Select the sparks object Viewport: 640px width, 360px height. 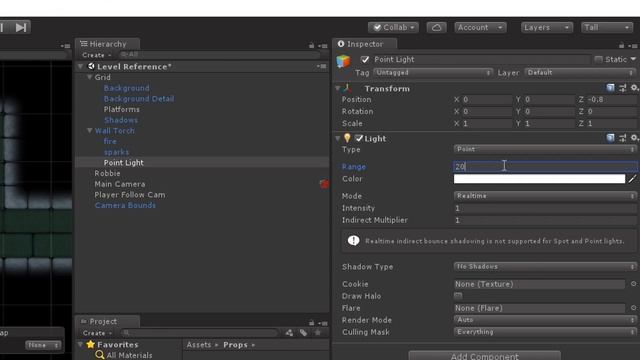[x=116, y=152]
